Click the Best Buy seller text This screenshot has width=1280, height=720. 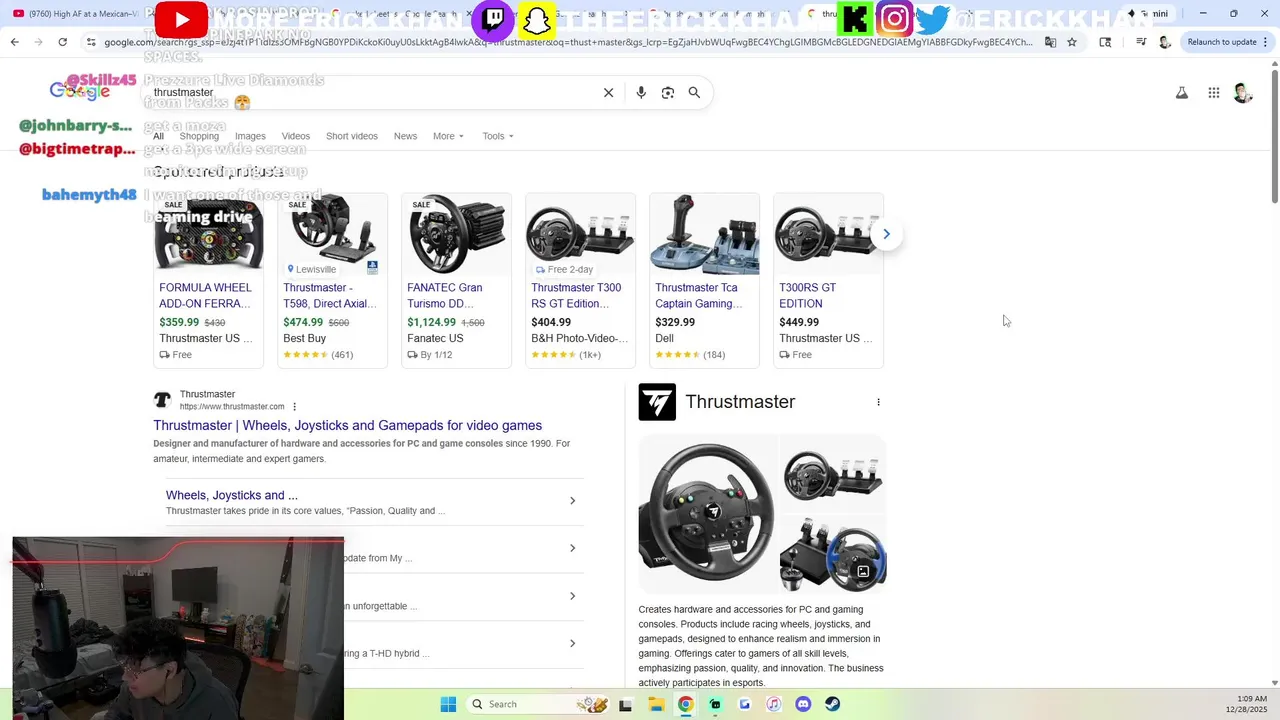pos(305,338)
